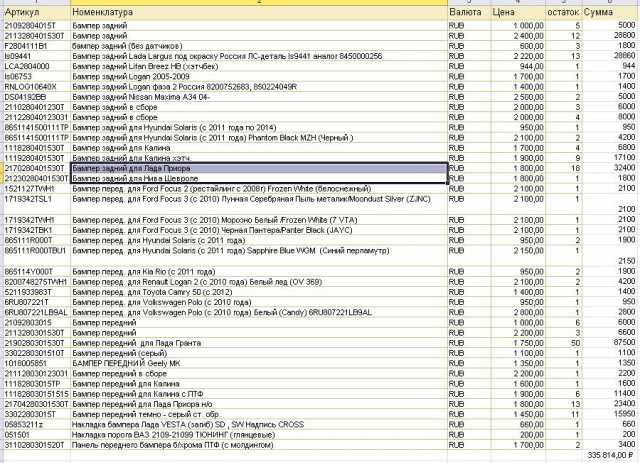Click the Цена header cell
Viewport: 640px width, 463px height.
click(x=518, y=12)
